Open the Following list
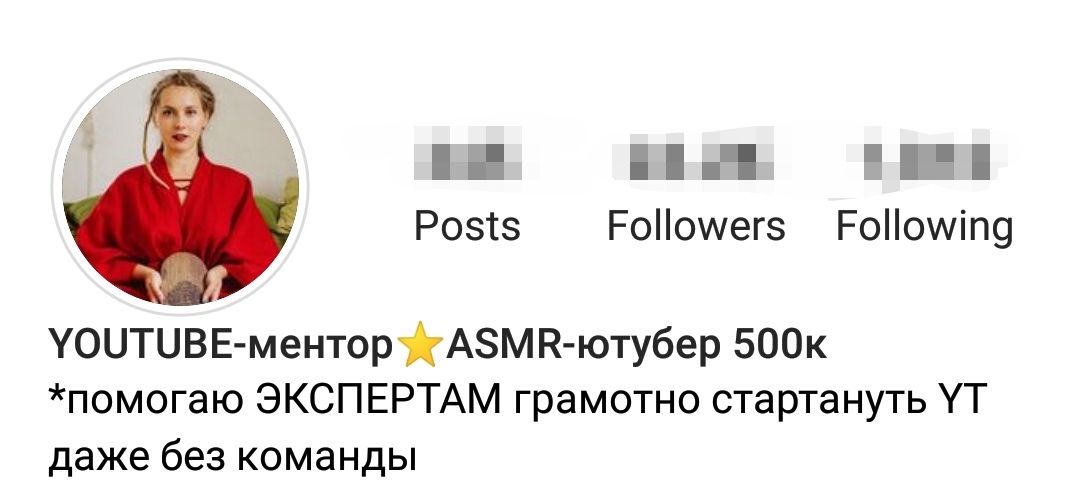 click(x=924, y=228)
